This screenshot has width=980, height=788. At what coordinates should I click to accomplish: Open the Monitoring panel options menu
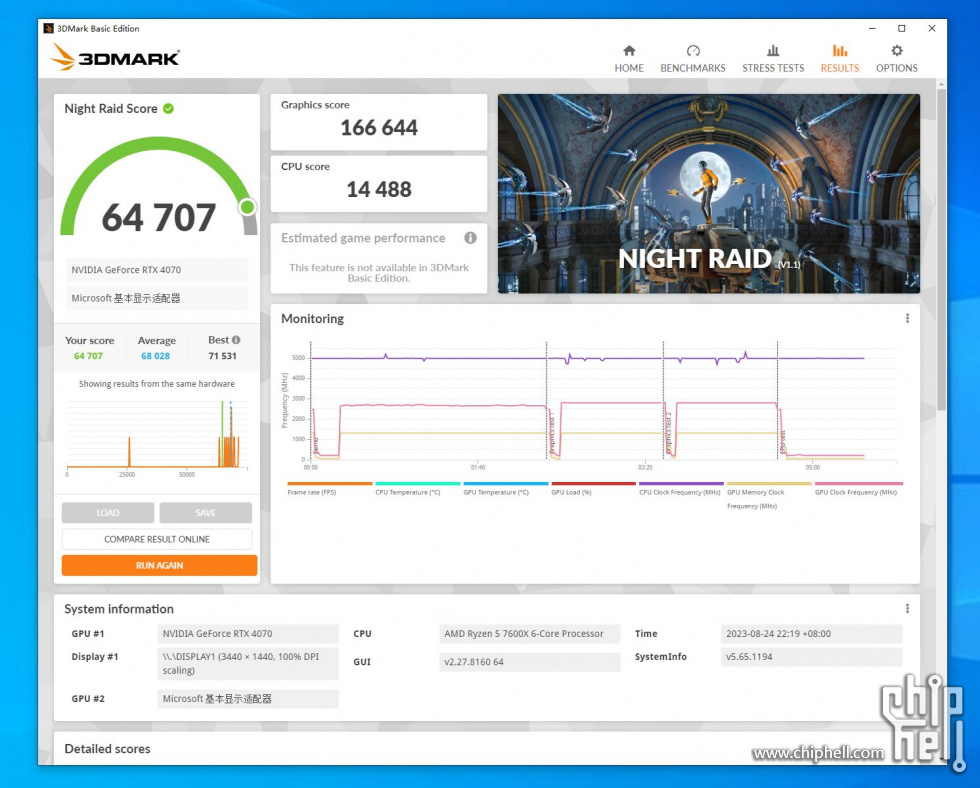point(907,318)
